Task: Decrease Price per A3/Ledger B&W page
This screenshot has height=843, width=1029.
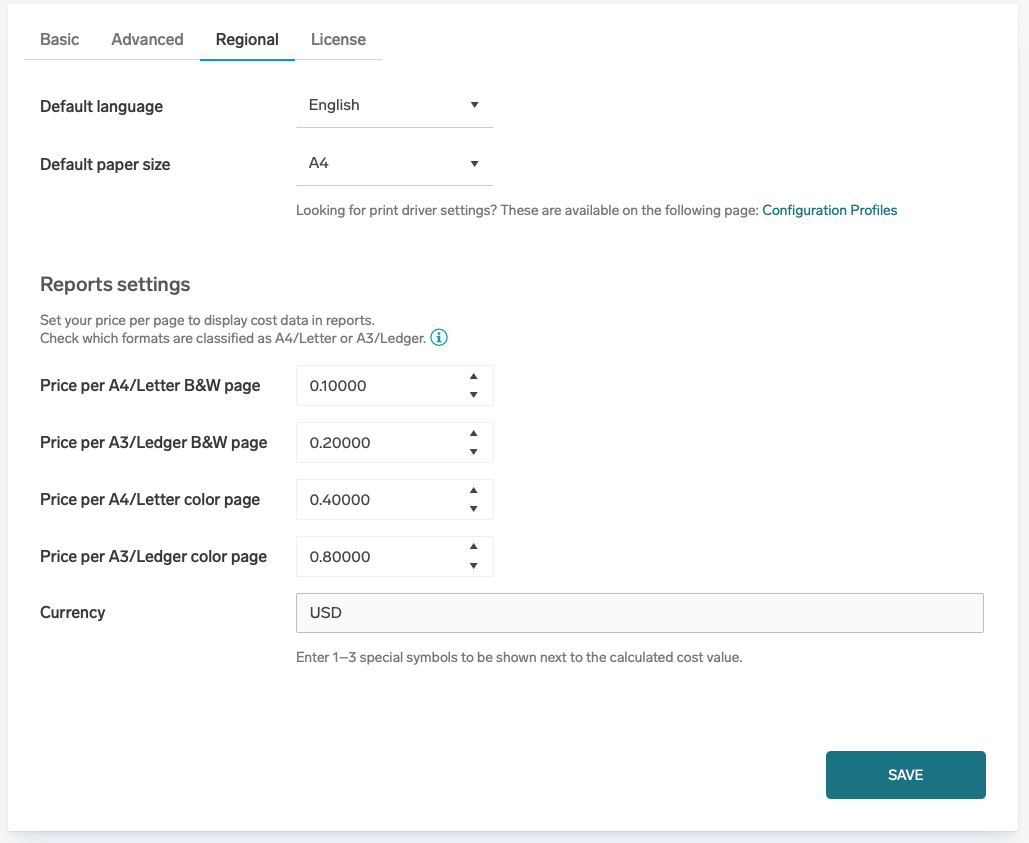Action: (474, 452)
